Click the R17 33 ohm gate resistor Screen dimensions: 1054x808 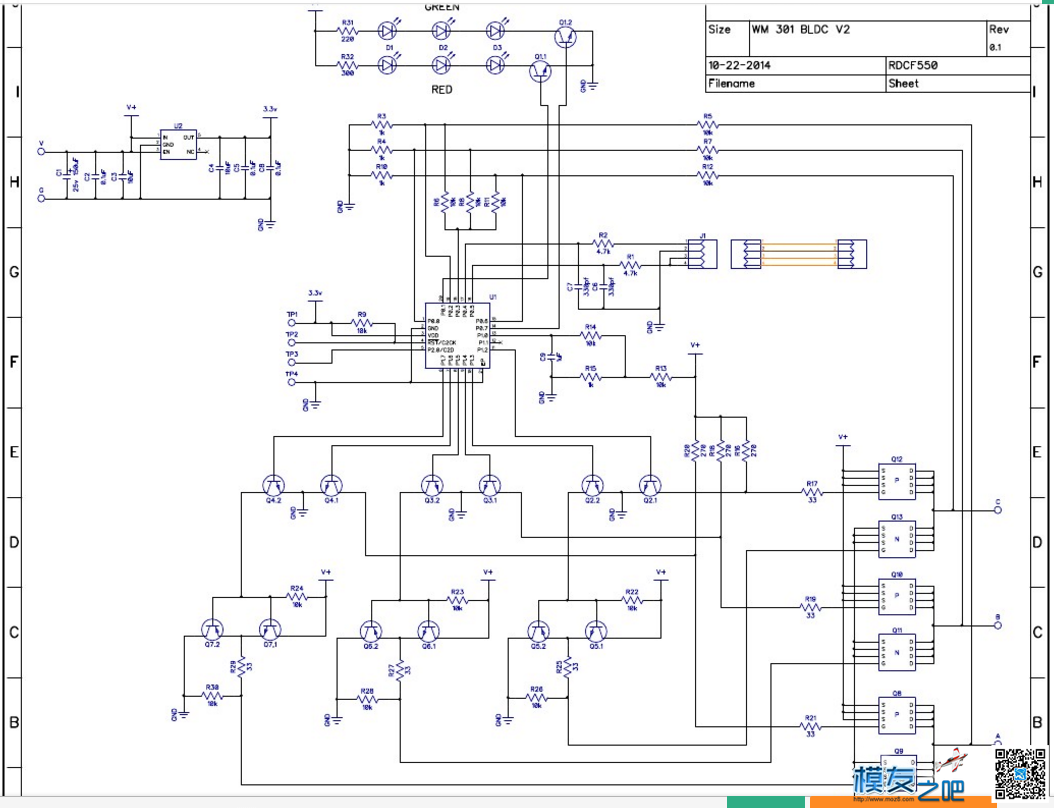812,492
